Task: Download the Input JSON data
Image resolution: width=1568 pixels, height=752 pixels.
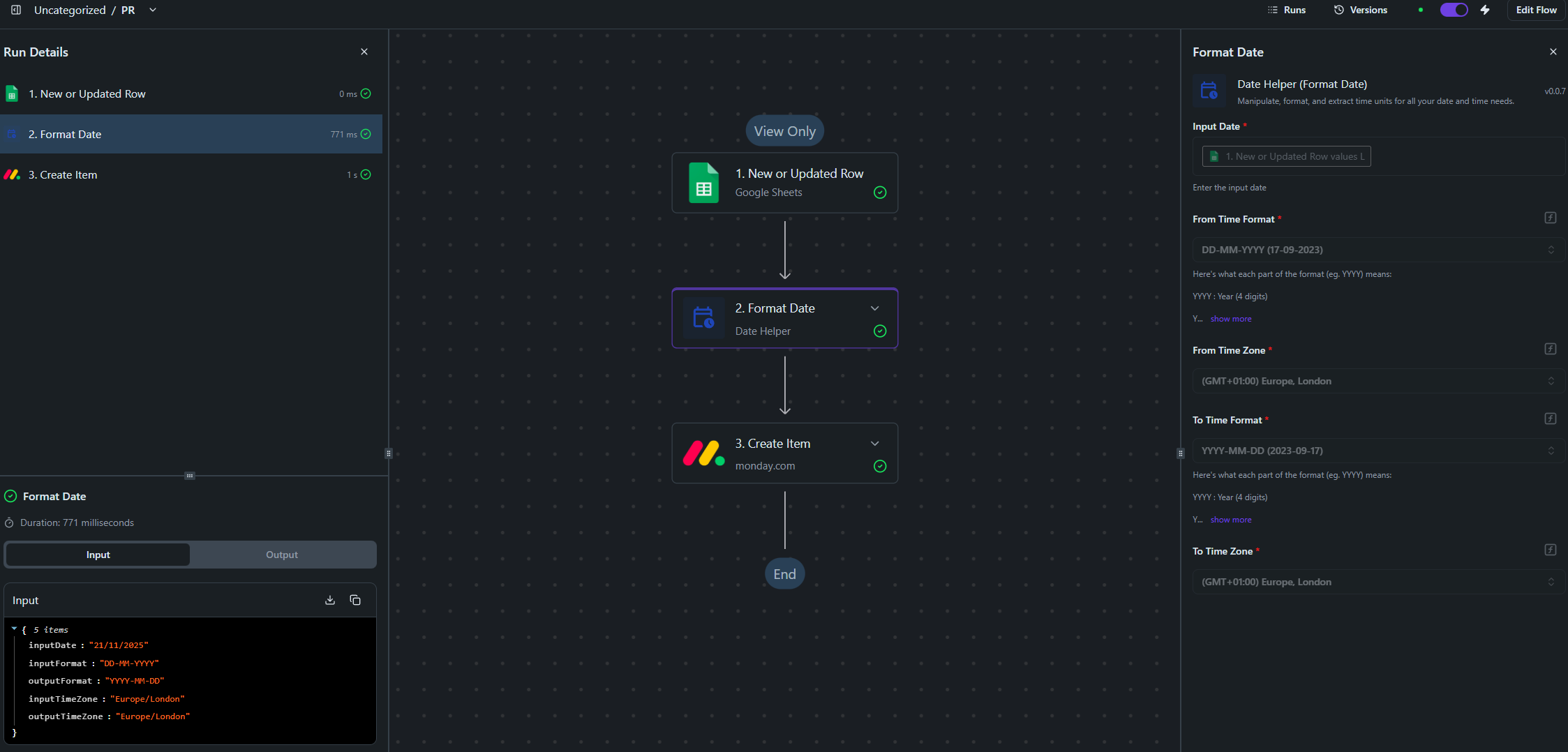Action: point(330,600)
